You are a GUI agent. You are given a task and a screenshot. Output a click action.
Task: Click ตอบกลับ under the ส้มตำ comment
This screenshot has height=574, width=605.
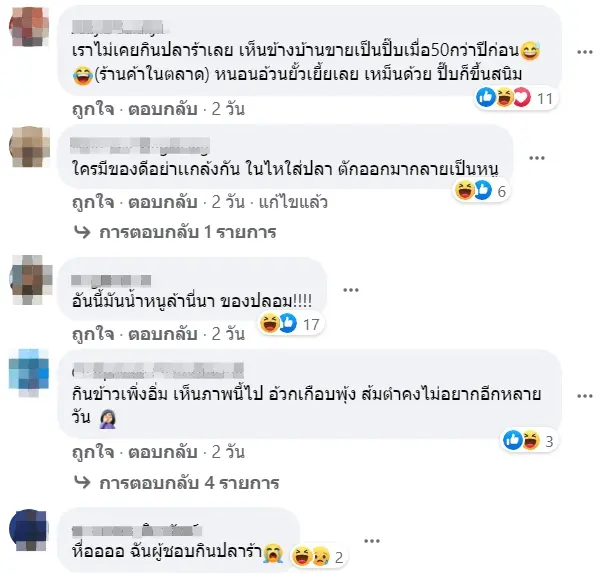click(163, 452)
